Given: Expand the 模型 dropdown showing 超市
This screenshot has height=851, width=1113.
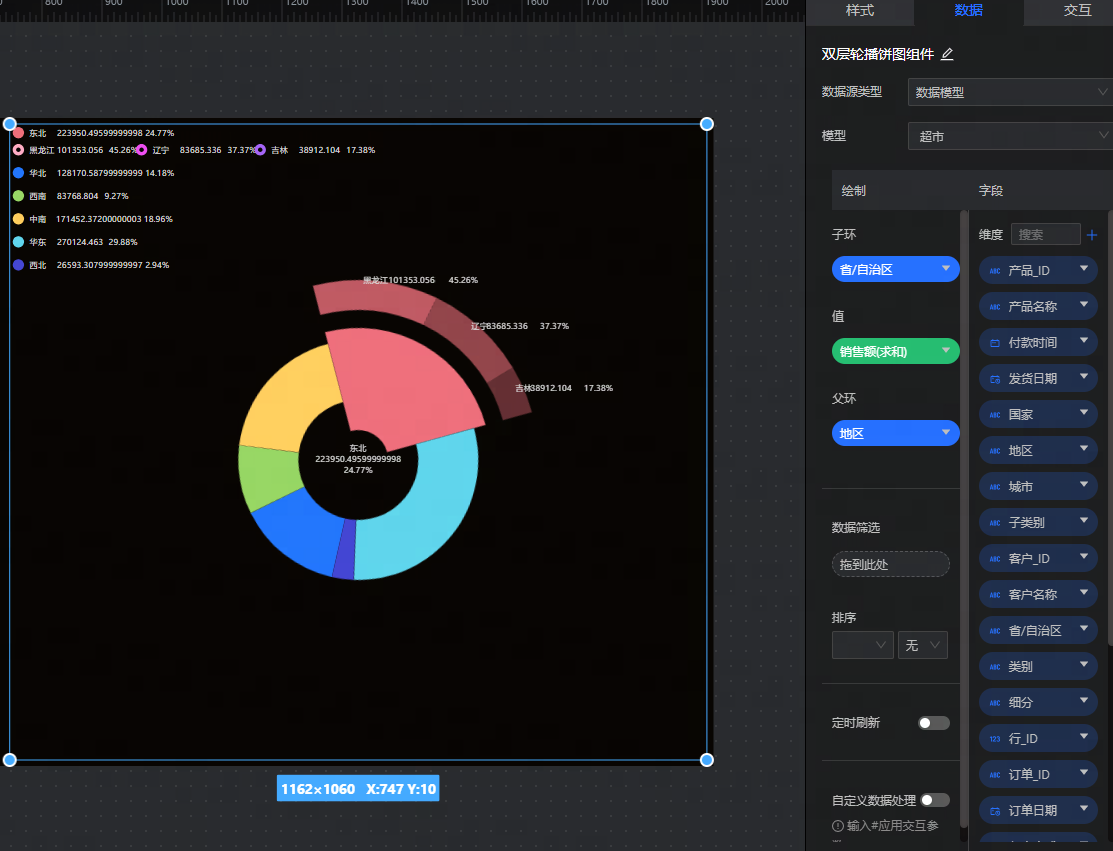Looking at the screenshot, I should 1010,136.
